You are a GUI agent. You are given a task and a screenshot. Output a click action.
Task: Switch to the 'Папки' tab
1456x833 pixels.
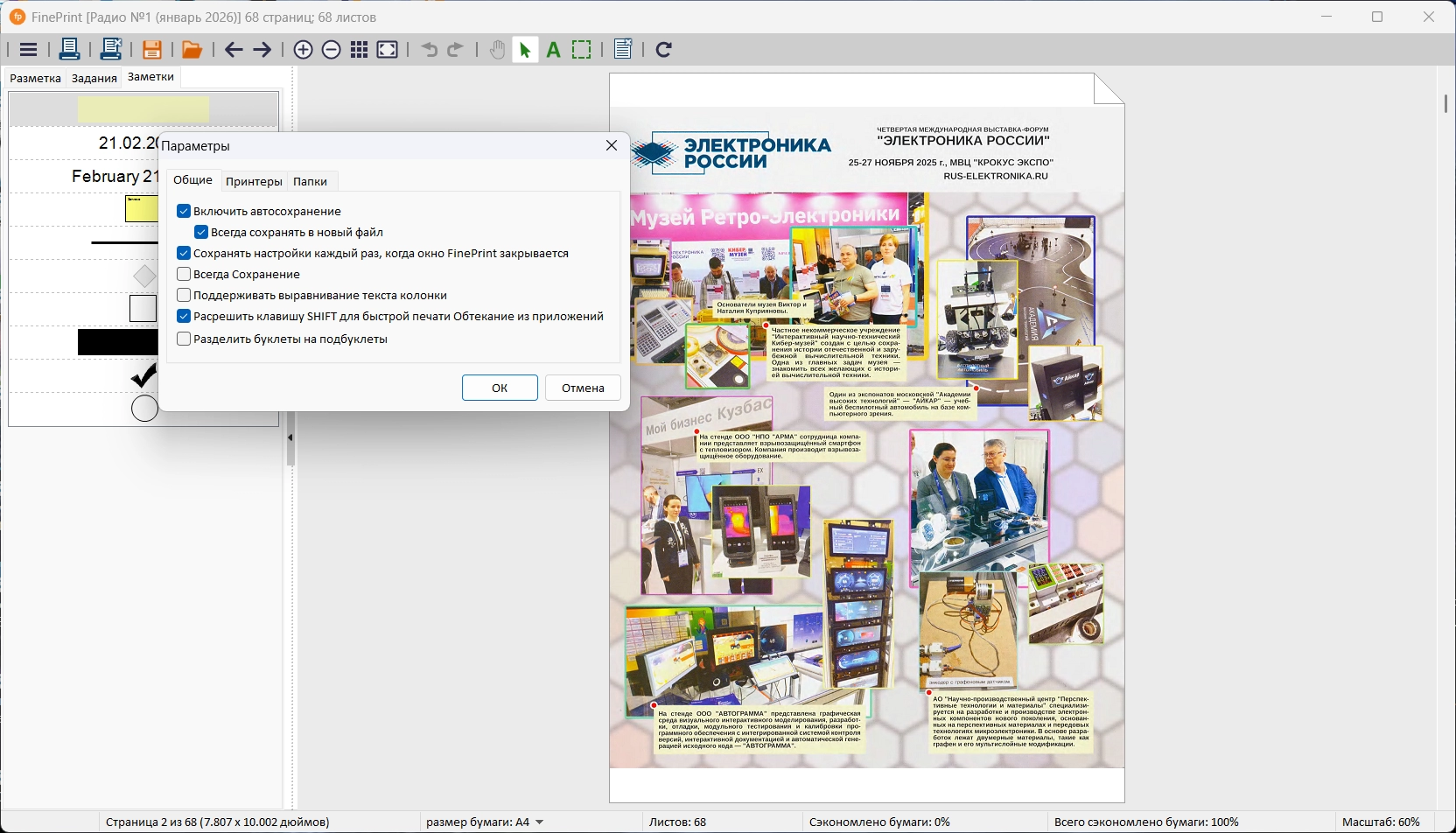pyautogui.click(x=310, y=181)
